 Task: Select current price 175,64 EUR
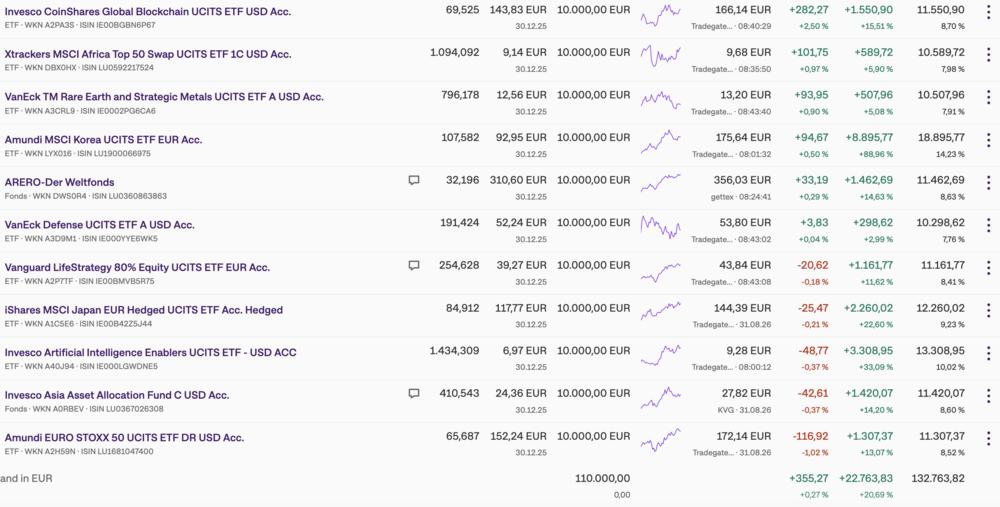click(x=743, y=137)
